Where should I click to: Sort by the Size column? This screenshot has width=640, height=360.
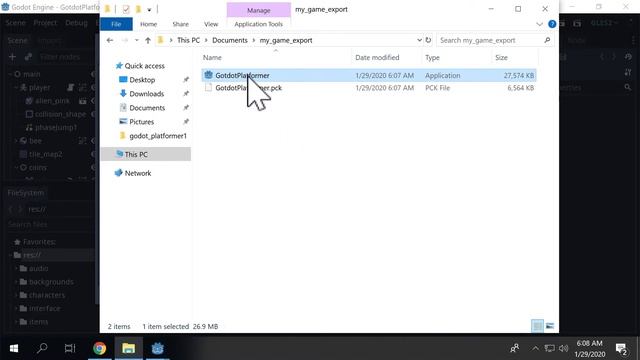coord(501,58)
